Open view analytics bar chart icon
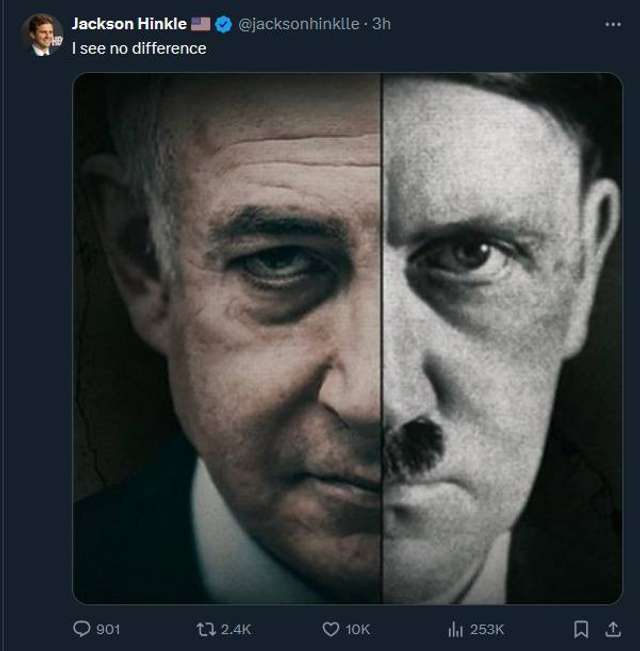This screenshot has height=651, width=640. coord(455,629)
